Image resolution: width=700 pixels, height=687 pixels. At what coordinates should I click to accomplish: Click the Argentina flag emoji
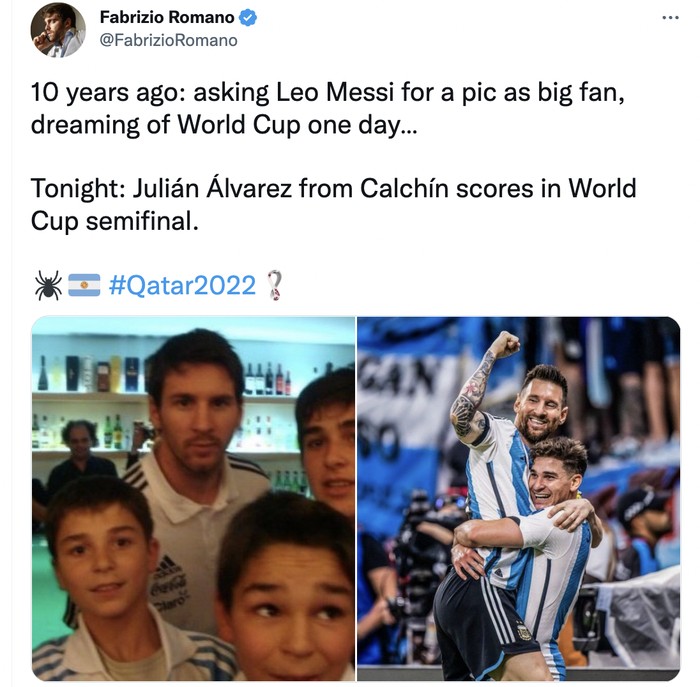click(84, 285)
